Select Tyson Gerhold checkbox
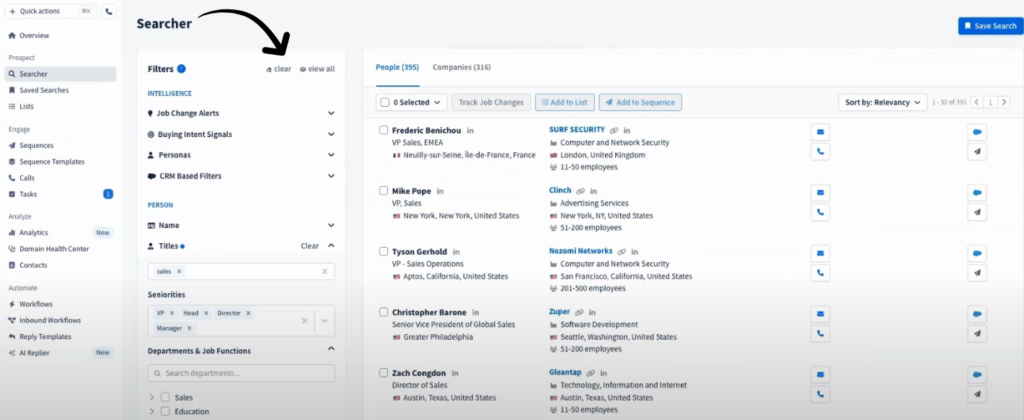The image size is (1024, 420). (x=384, y=251)
